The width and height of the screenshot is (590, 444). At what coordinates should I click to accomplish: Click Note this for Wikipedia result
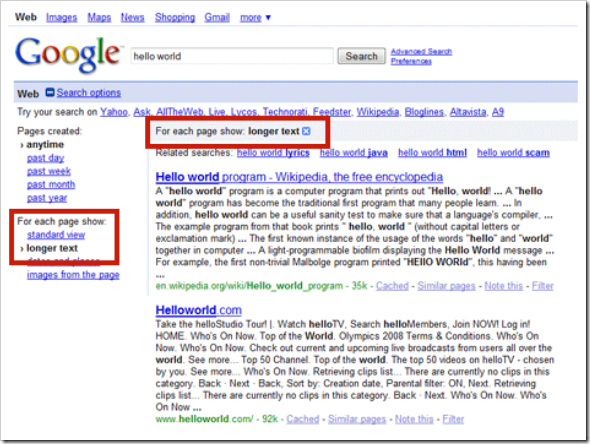503,286
